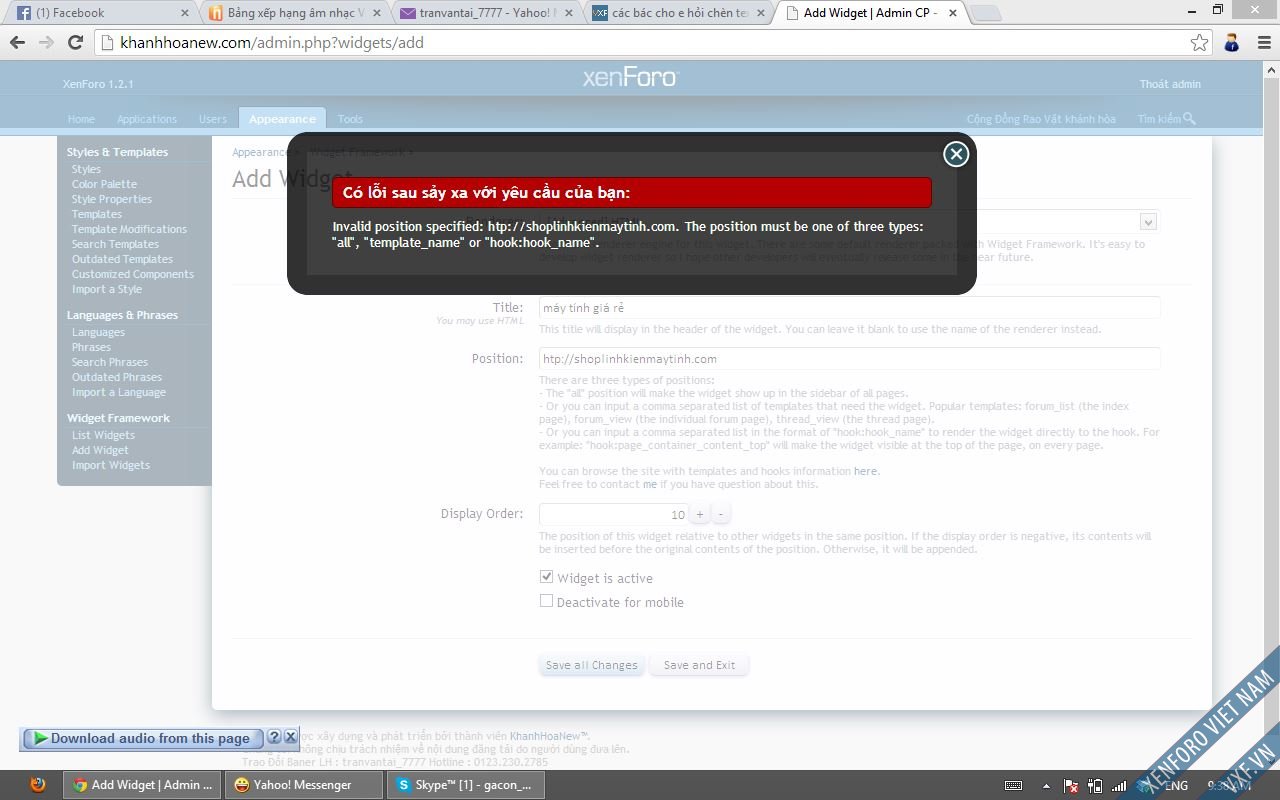Screen dimensions: 1280x800
Task: Click the Tìm kiếm search magnifier
Action: [x=1189, y=118]
